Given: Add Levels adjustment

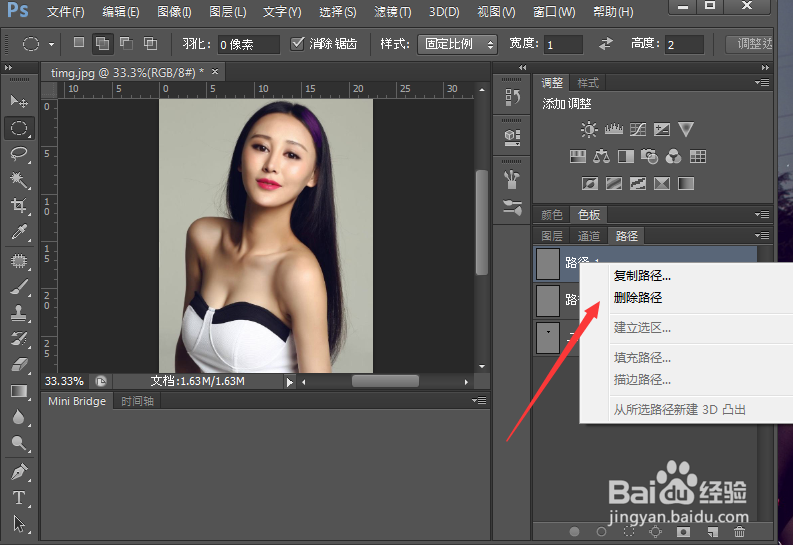Looking at the screenshot, I should coord(613,129).
